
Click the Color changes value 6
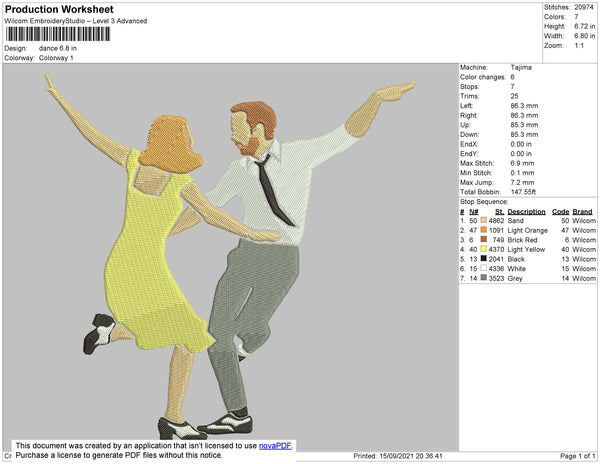point(512,77)
